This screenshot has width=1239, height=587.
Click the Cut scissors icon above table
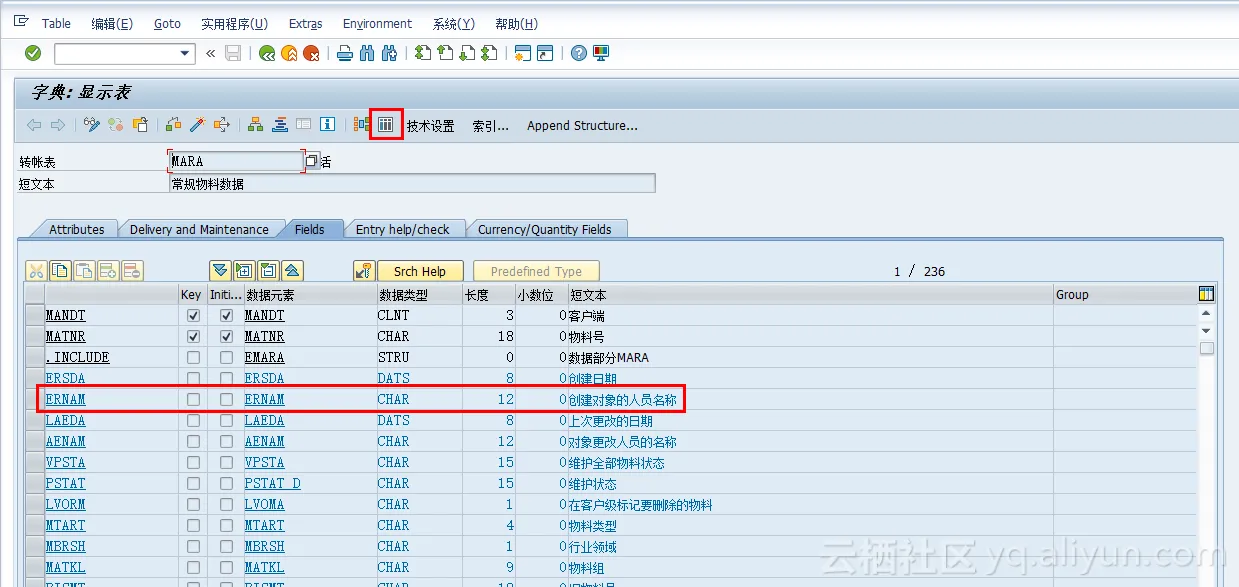pyautogui.click(x=36, y=271)
